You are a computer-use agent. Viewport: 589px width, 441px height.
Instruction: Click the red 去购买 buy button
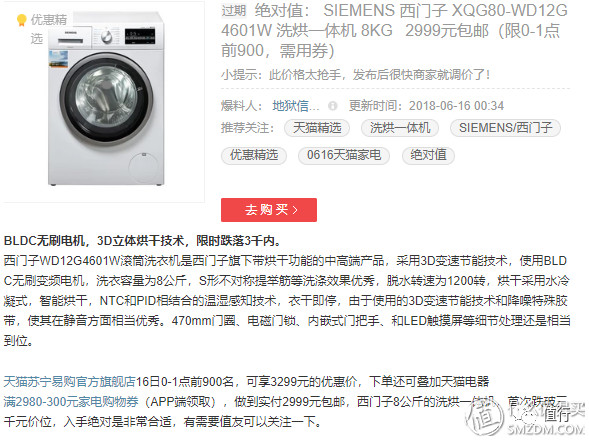269,210
